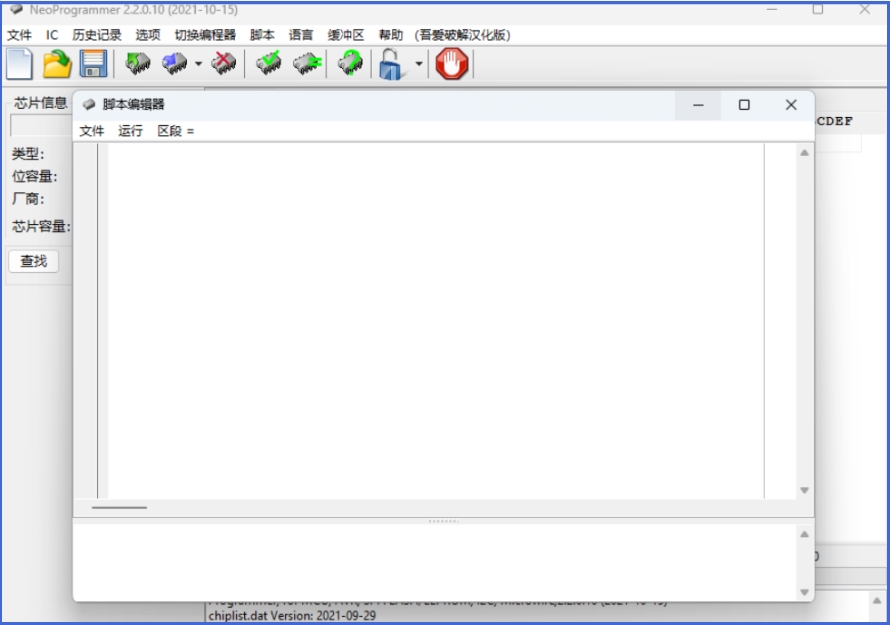This screenshot has height=625, width=890.
Task: Write chip with blue arrow chip icon
Action: pyautogui.click(x=174, y=64)
